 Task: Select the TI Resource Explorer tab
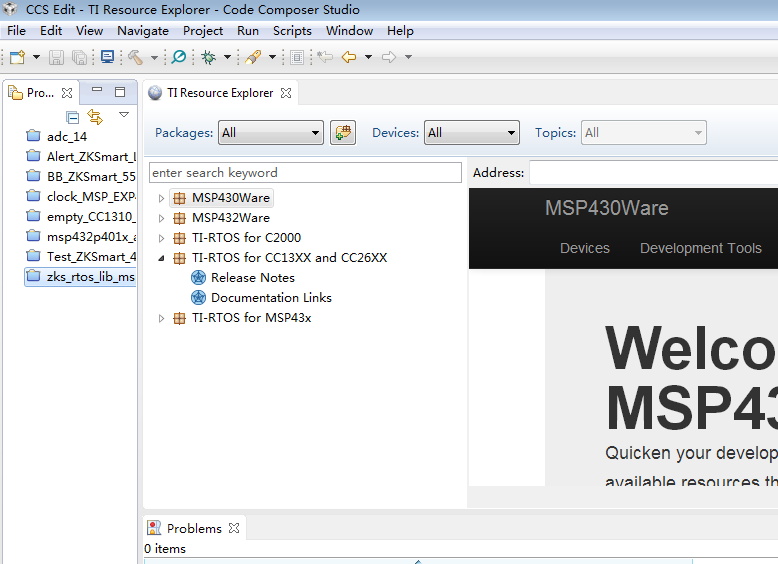pyautogui.click(x=220, y=93)
